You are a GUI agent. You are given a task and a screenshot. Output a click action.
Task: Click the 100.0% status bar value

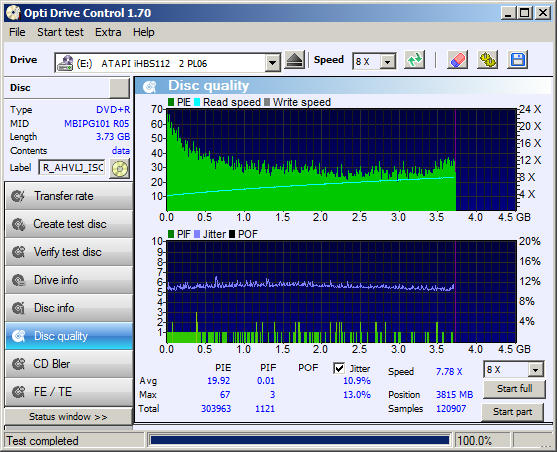[x=474, y=441]
